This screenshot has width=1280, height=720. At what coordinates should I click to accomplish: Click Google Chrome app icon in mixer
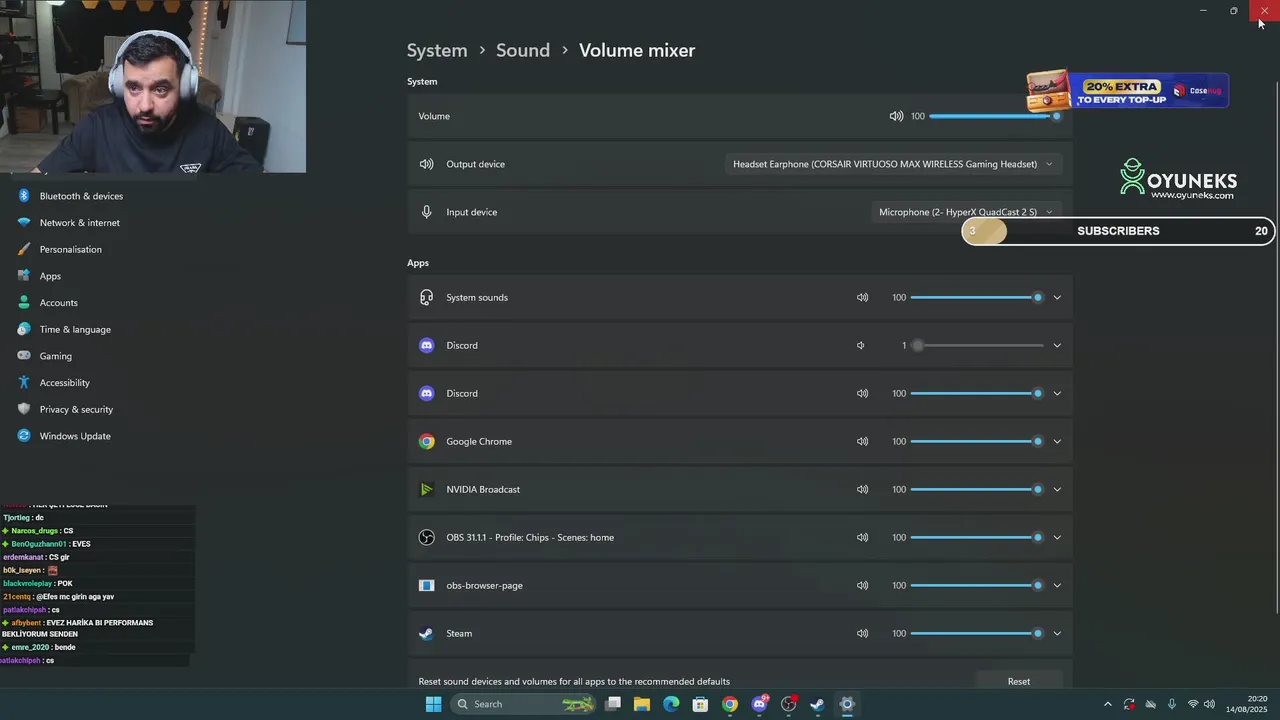(x=427, y=441)
